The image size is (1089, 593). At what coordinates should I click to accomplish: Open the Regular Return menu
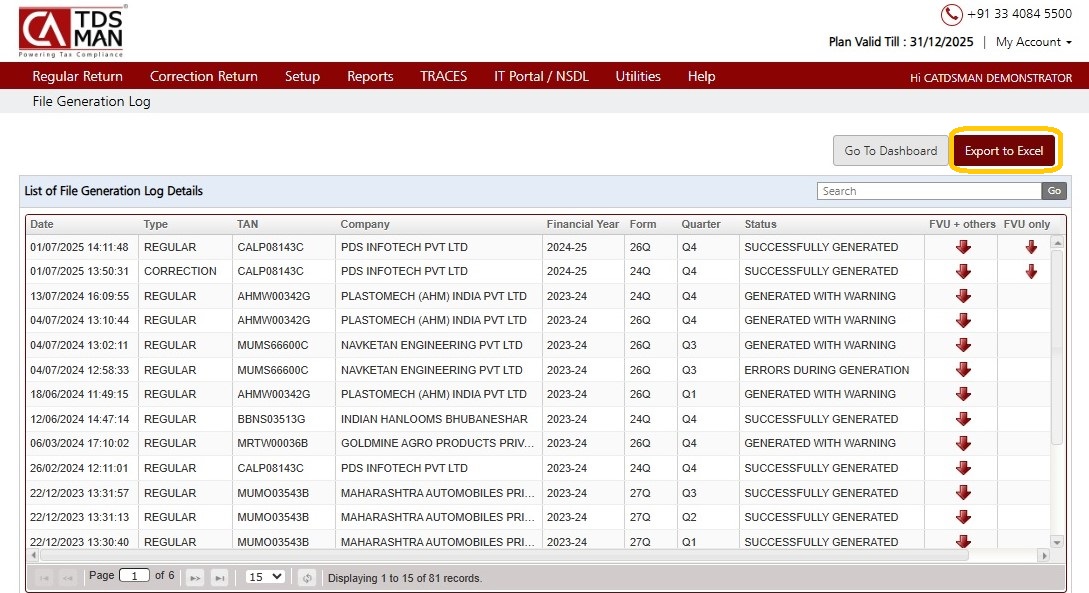coord(77,76)
